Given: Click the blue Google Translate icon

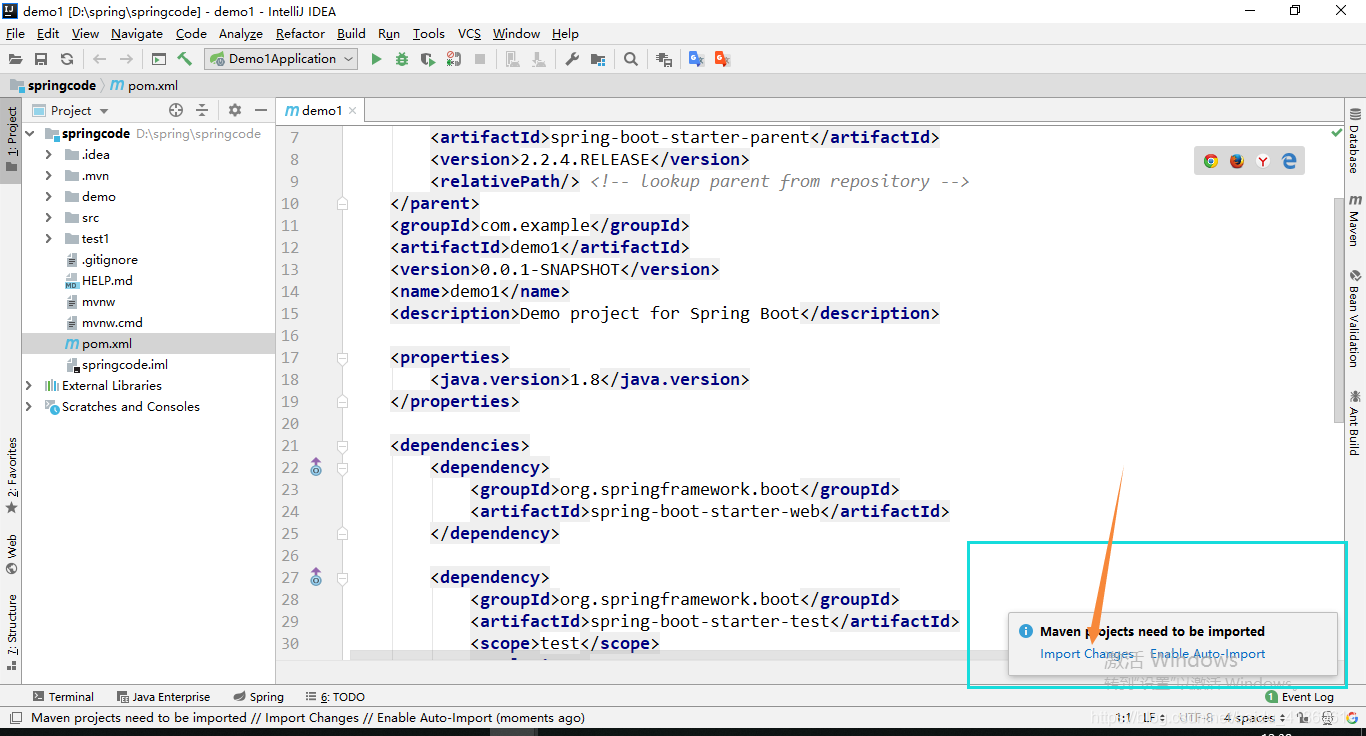Looking at the screenshot, I should tap(697, 59).
